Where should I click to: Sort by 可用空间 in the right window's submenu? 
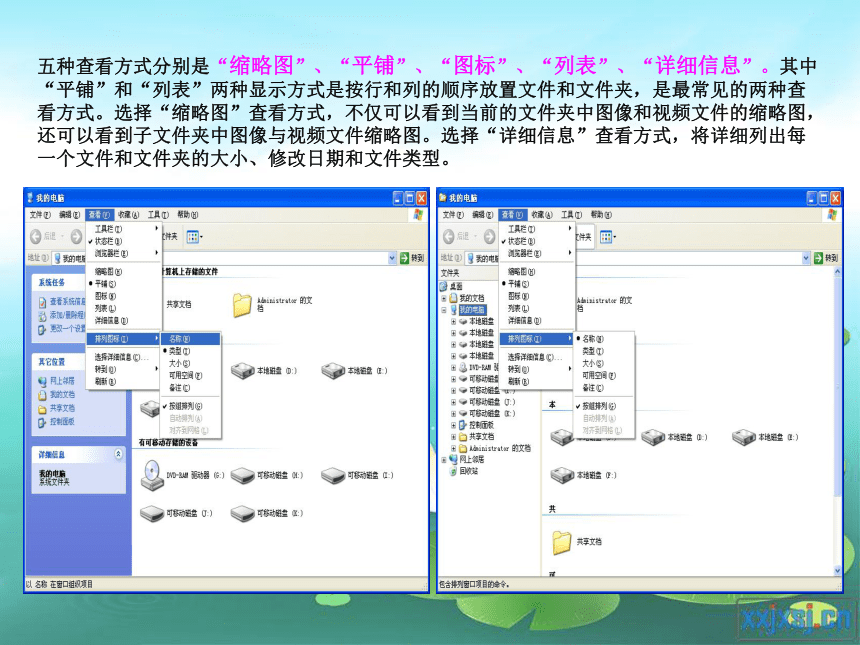[x=604, y=376]
